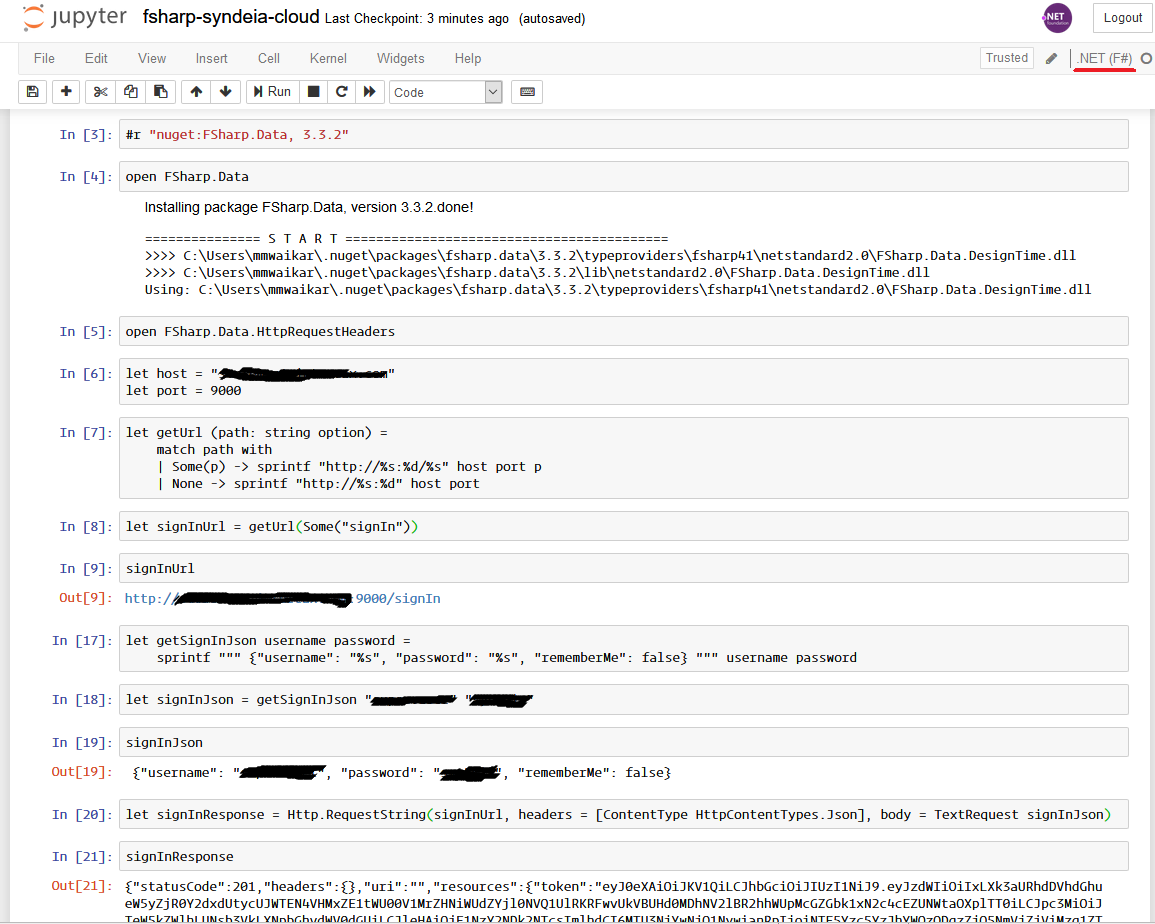Select the let signInJson cell In [18]
Screen dimensions: 1155x924
click(x=623, y=699)
